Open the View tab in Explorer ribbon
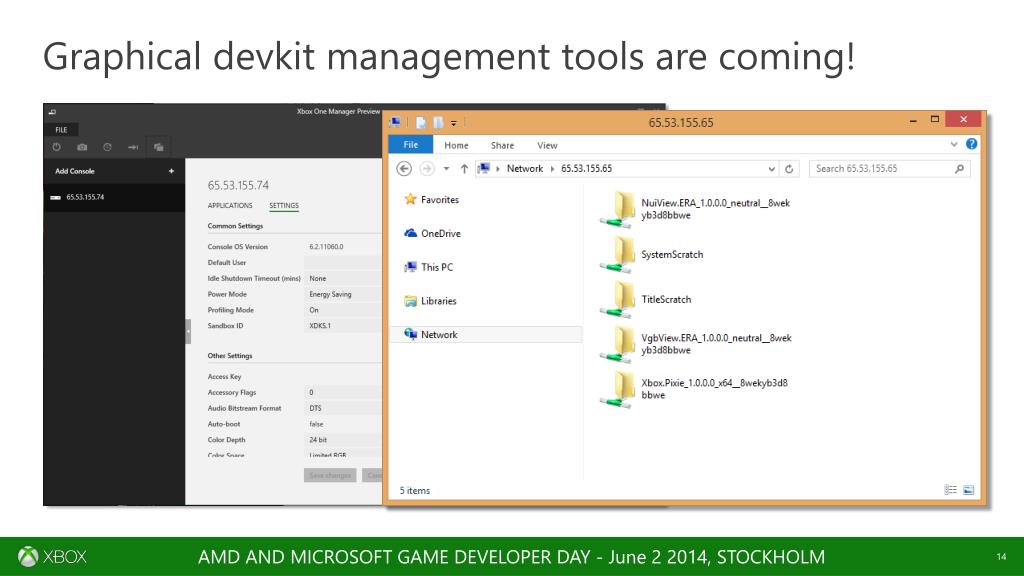The height and width of the screenshot is (576, 1024). [x=547, y=146]
